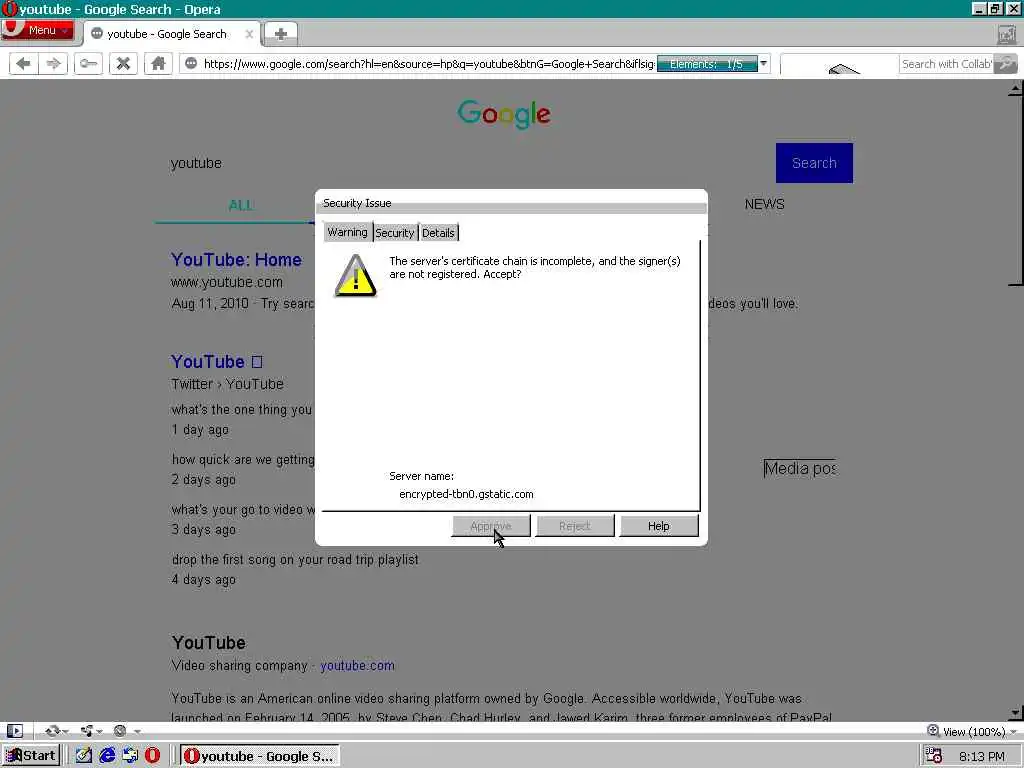
Task: Stop page loading with the X icon
Action: point(123,63)
